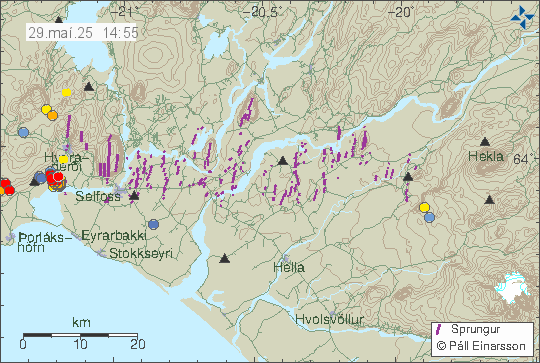540x363 pixels.
Task: Click the station triangle right of the northern yellow quake
Action: [x=89, y=86]
